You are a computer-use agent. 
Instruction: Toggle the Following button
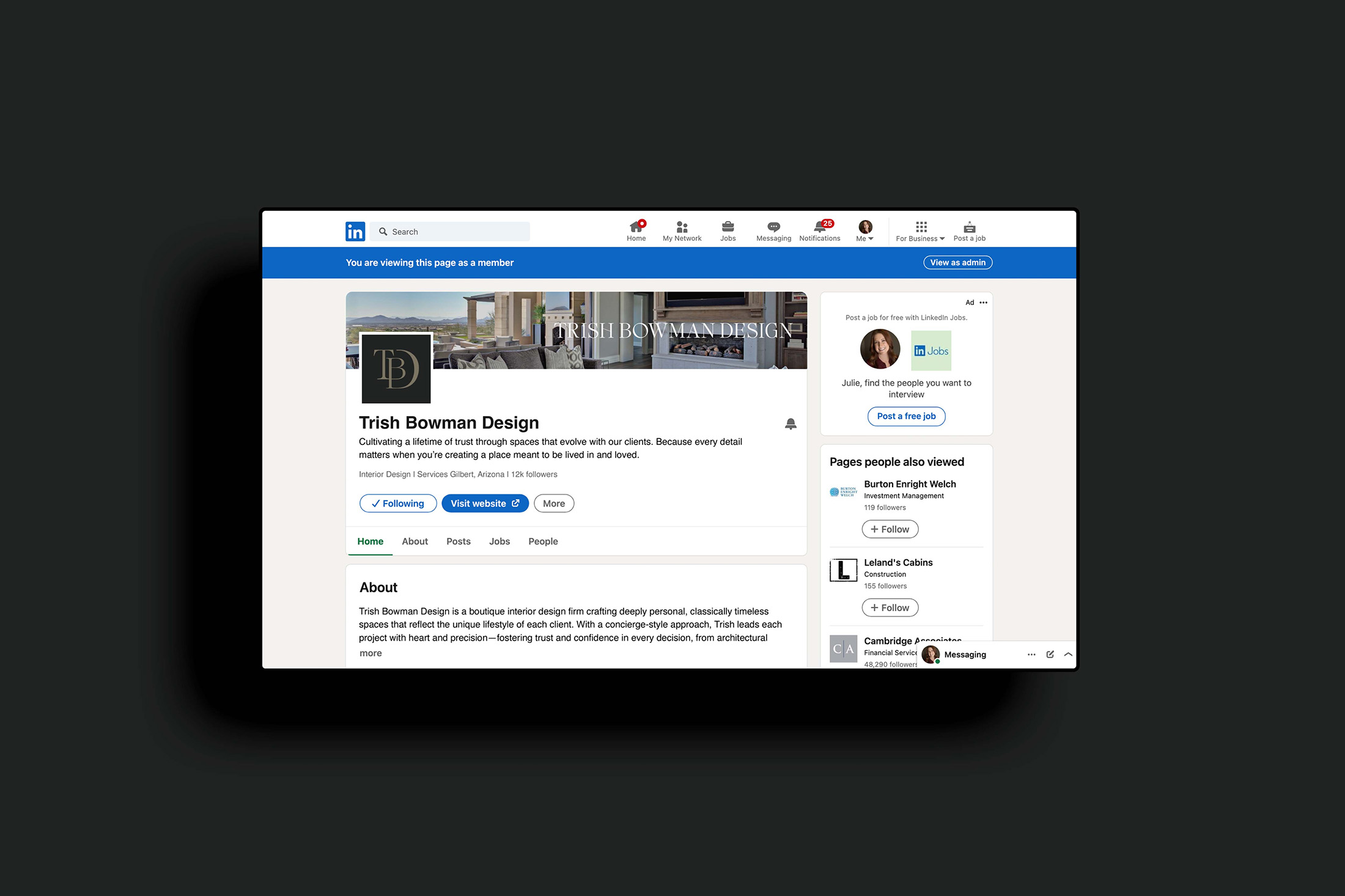coord(398,504)
